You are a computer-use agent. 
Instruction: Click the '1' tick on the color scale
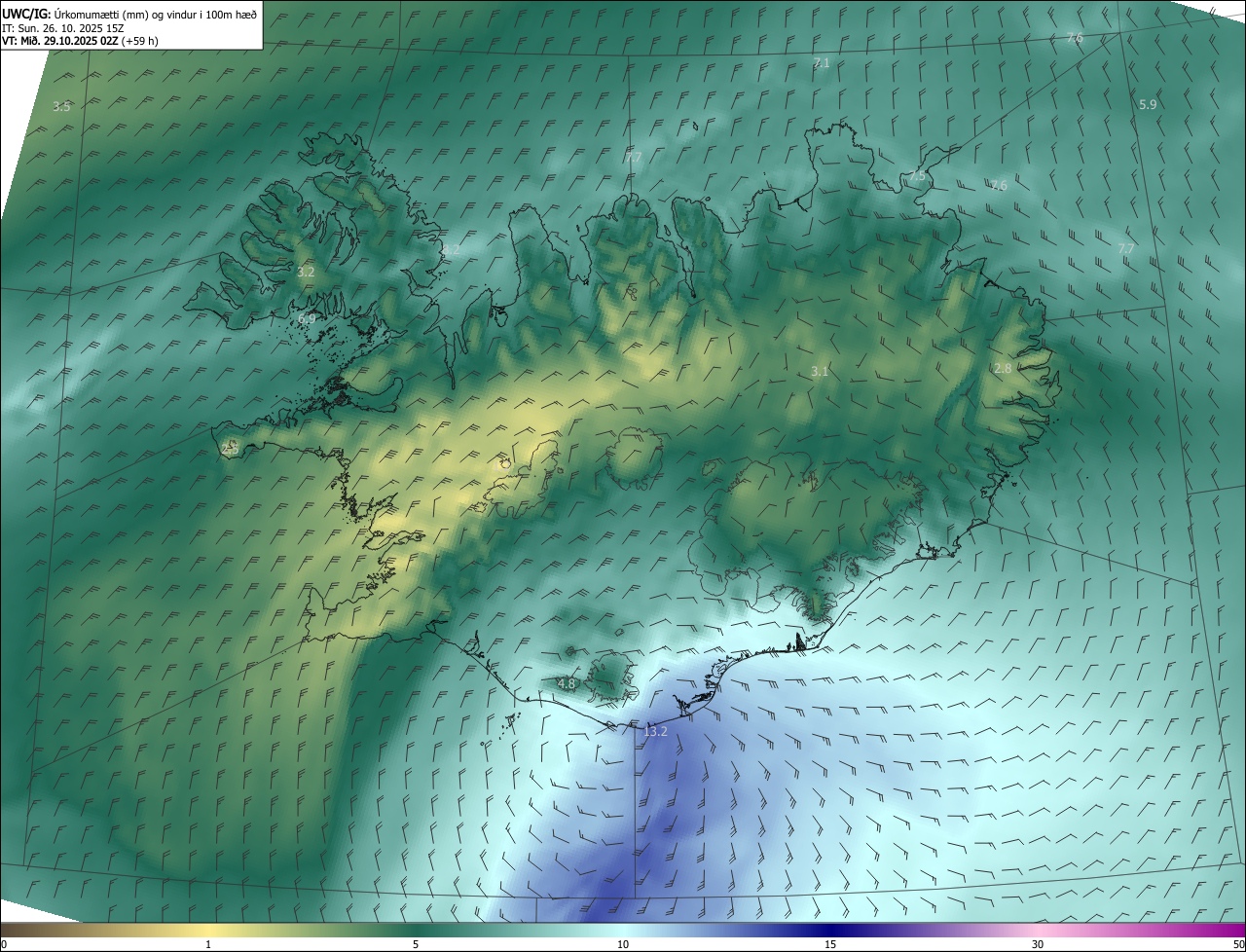point(208,944)
